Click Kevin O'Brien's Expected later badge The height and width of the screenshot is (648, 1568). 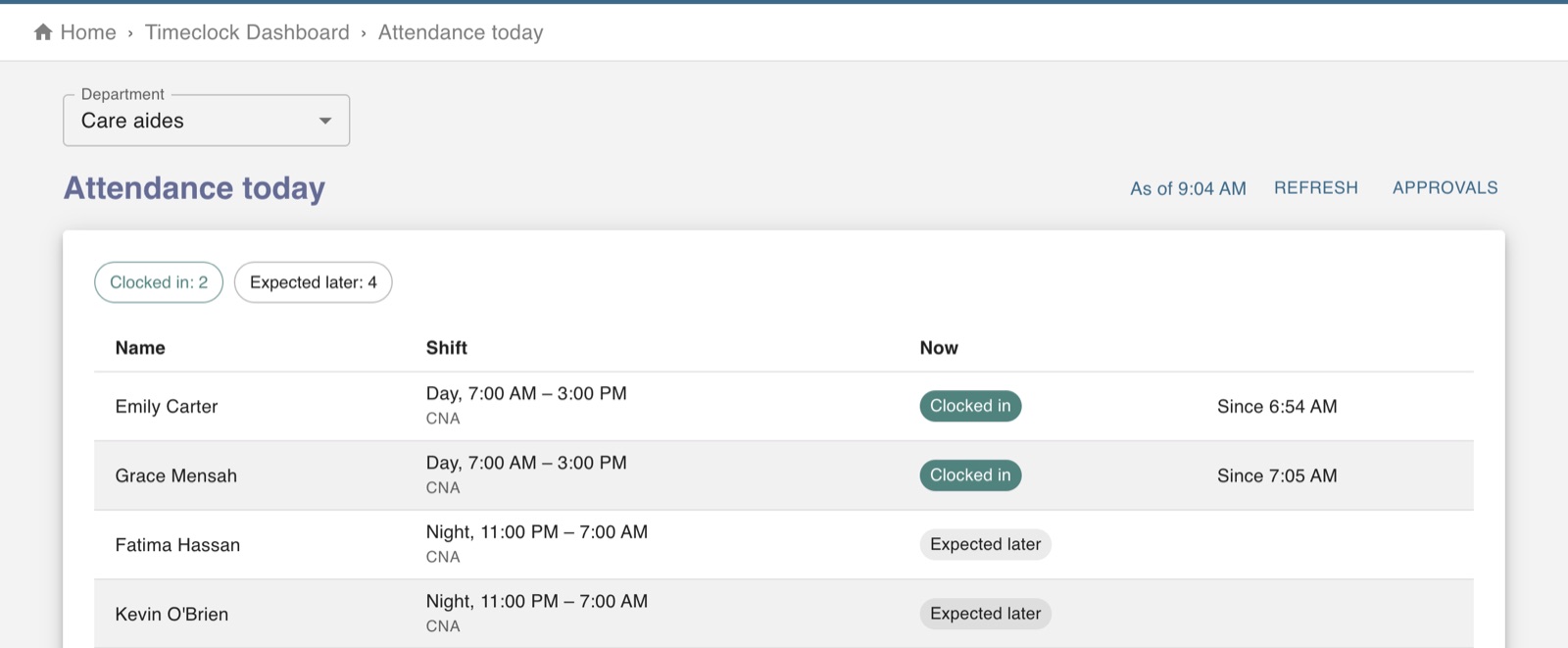(x=986, y=614)
